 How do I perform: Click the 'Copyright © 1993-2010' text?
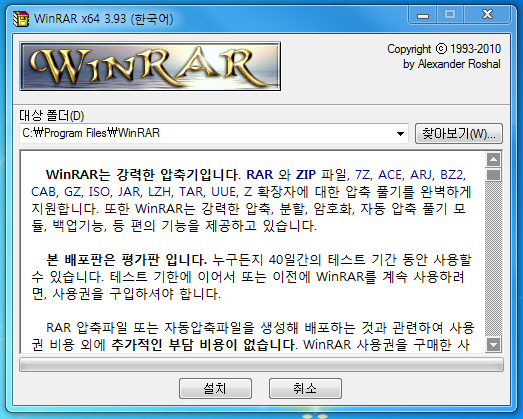click(444, 49)
